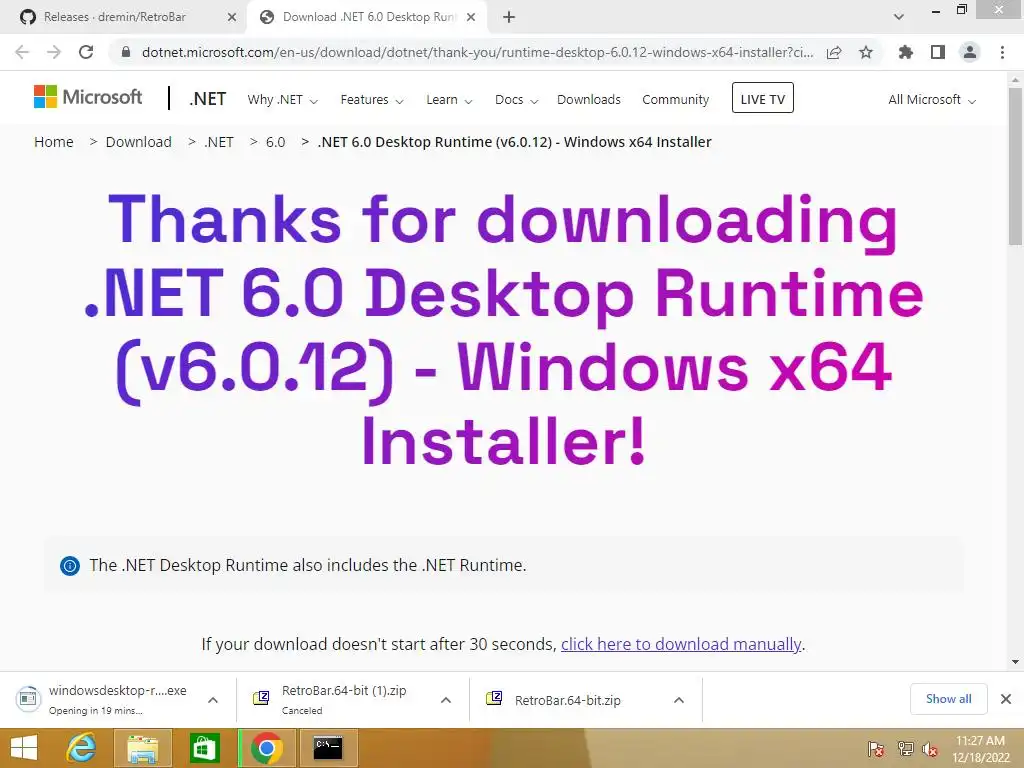
Task: Expand the Why .NET menu
Action: pos(282,100)
